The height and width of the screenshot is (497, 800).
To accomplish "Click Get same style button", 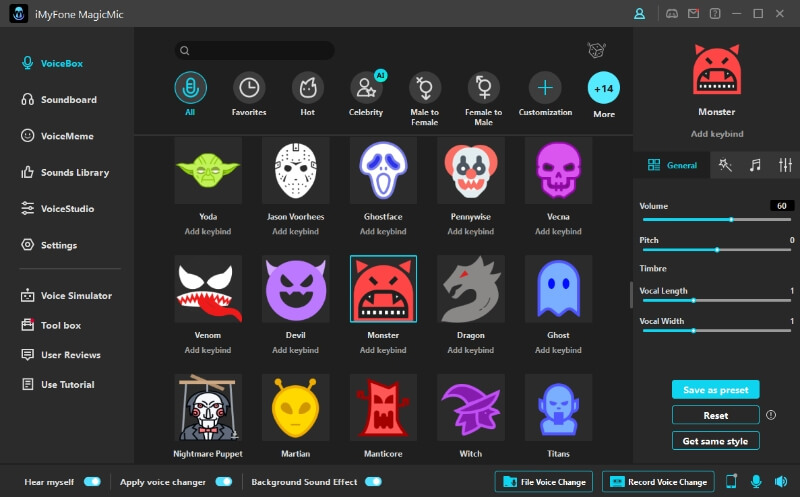I will 715,441.
